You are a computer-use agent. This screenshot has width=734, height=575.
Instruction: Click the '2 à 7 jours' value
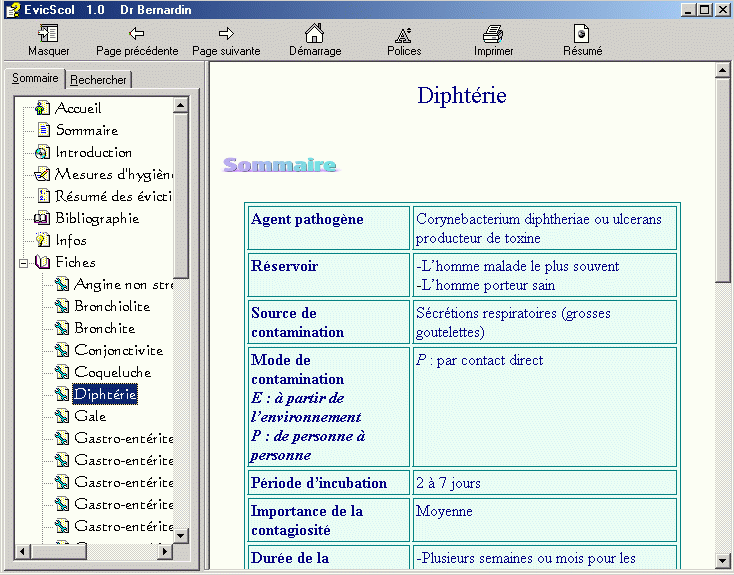pyautogui.click(x=448, y=483)
